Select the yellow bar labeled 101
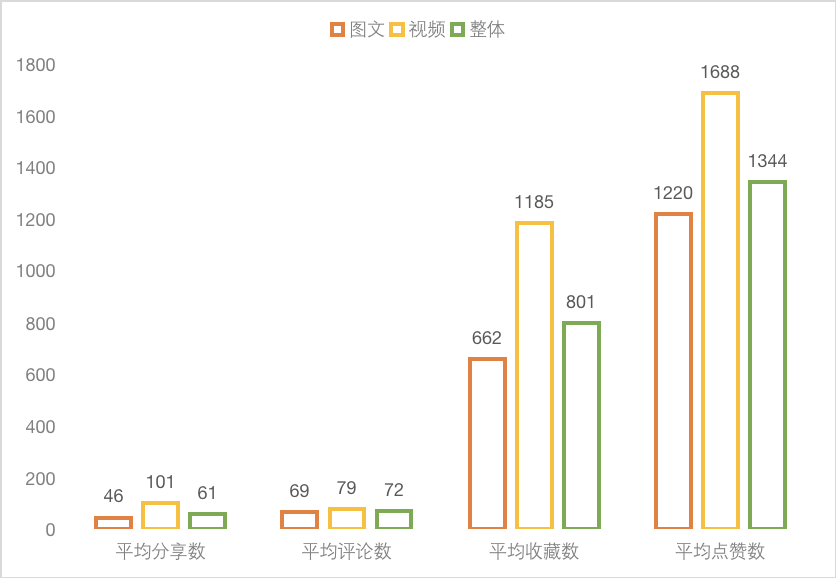Screen dimensions: 836x578 (x=160, y=515)
